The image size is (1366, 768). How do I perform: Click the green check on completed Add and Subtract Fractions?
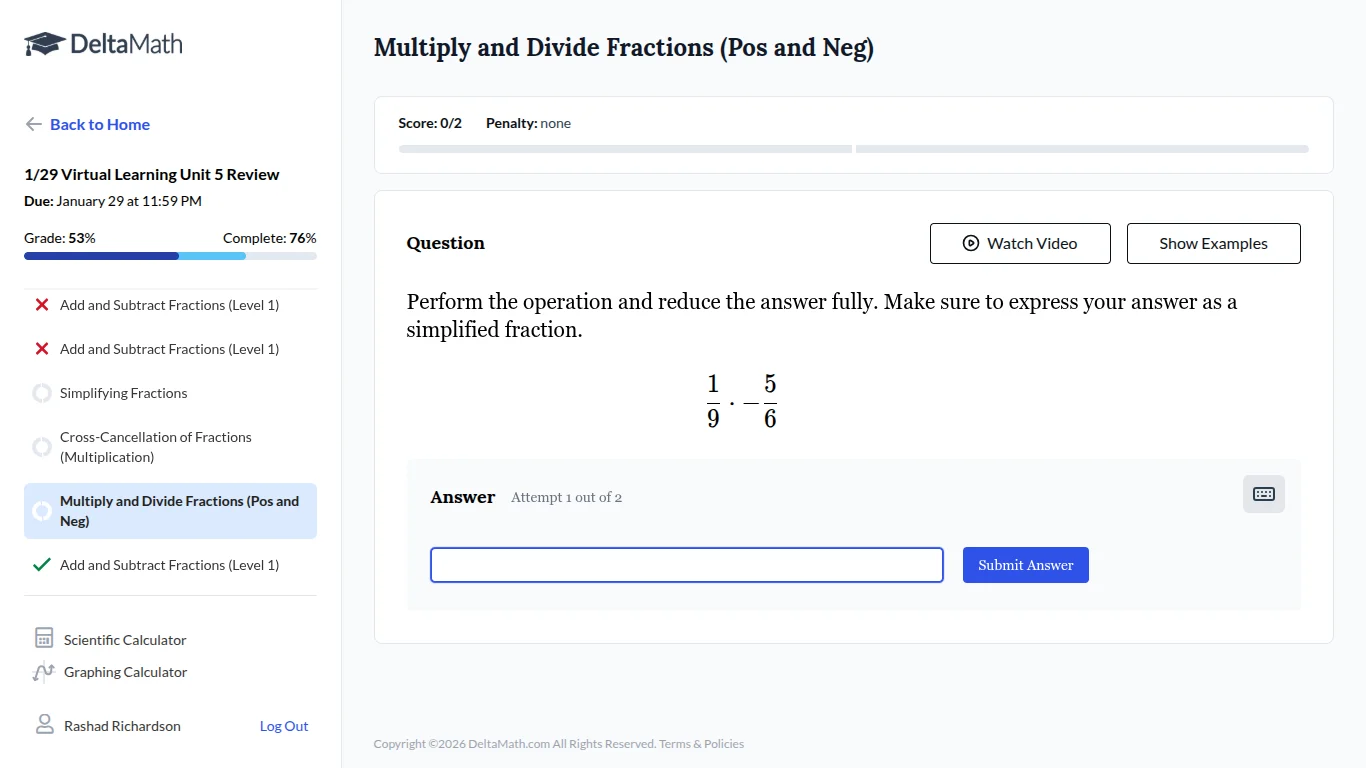point(41,564)
